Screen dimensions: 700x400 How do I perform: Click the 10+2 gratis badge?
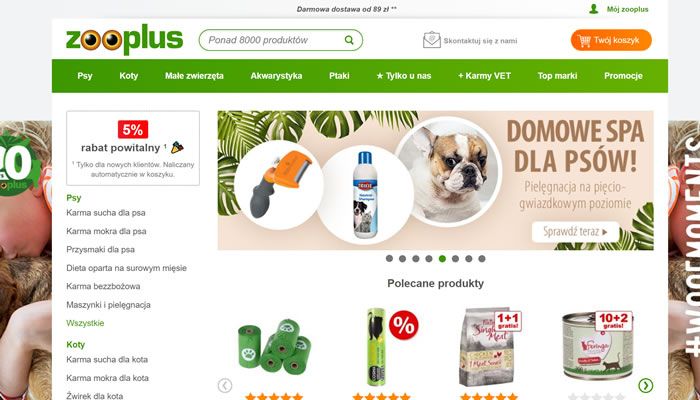pos(613,321)
